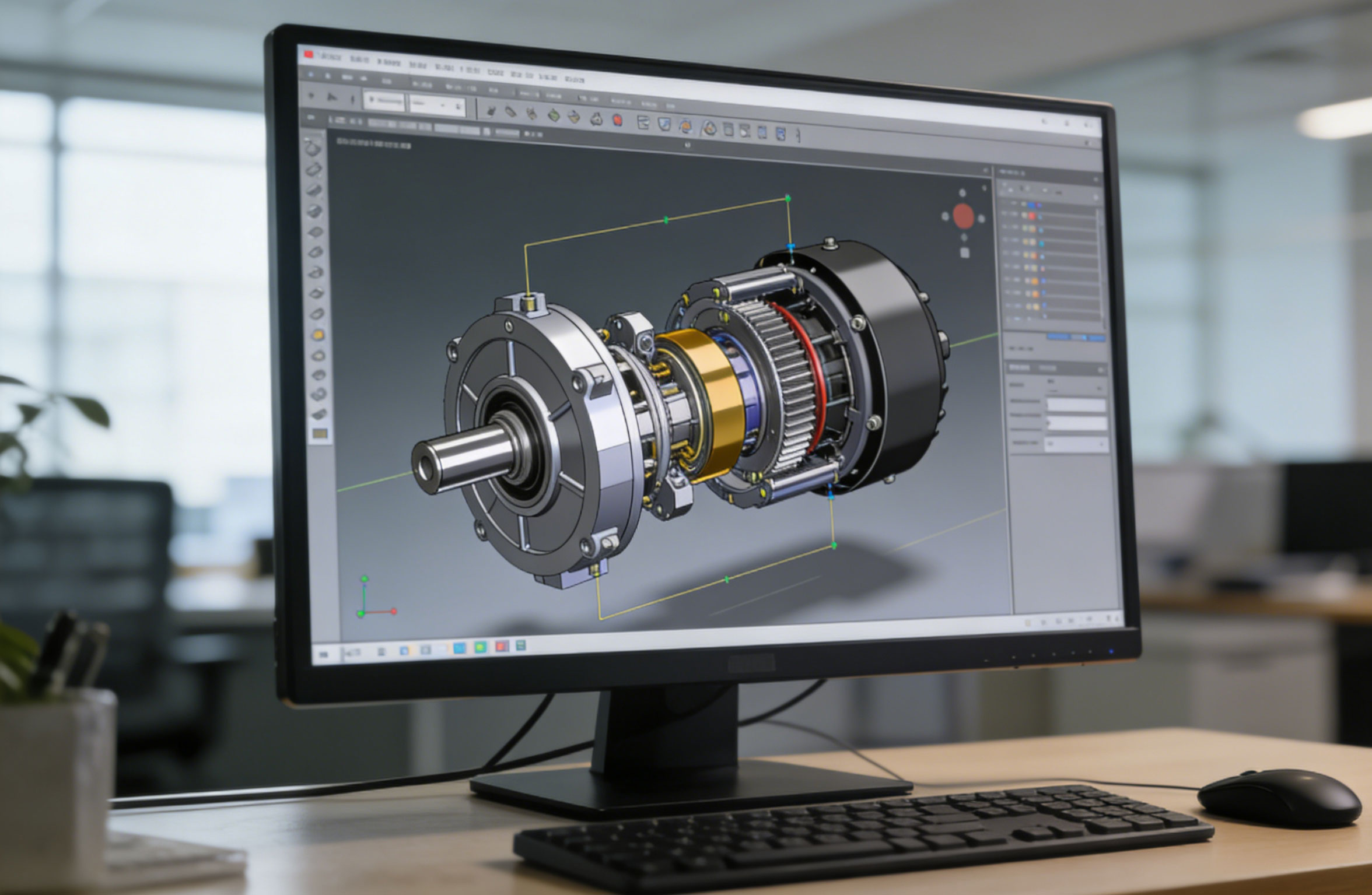Click the large red circle on the view navigator

(963, 216)
